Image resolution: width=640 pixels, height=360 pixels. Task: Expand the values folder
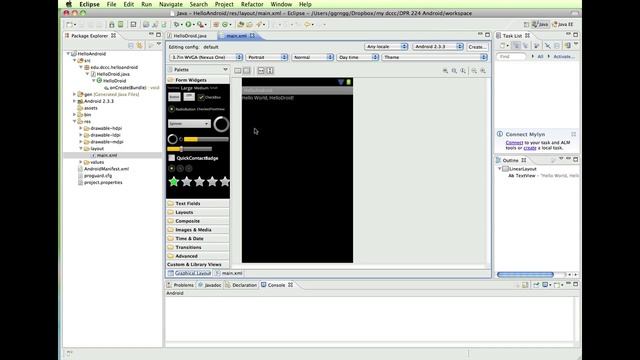(x=81, y=162)
